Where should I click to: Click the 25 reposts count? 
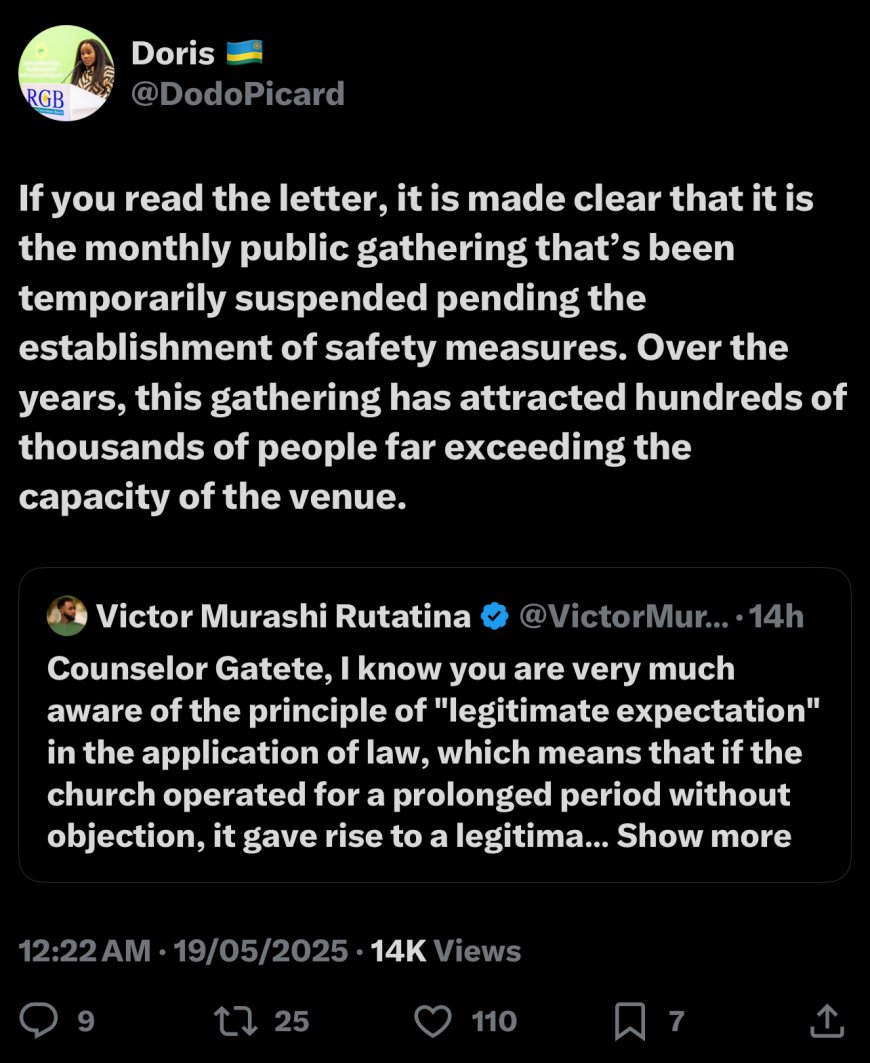click(292, 1021)
